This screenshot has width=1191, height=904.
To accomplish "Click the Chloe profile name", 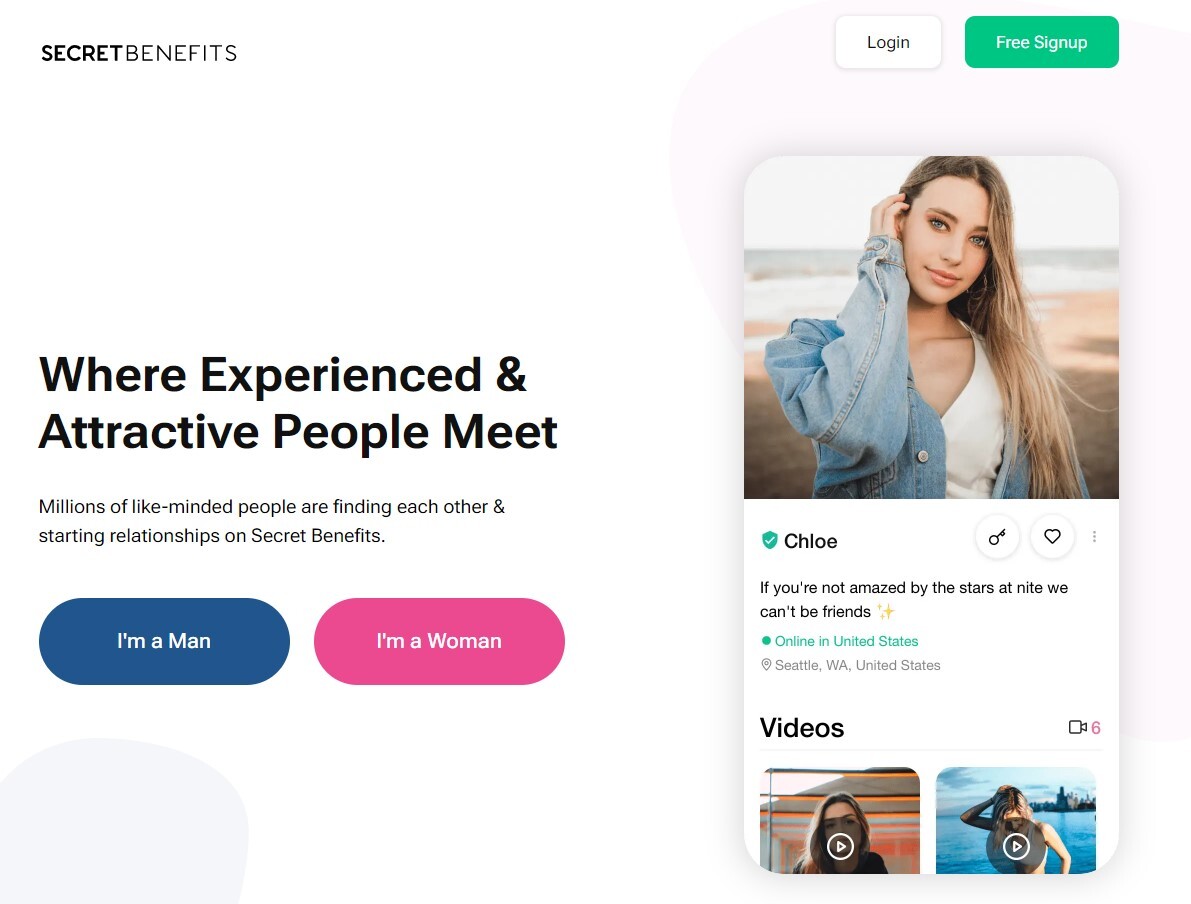I will (810, 541).
